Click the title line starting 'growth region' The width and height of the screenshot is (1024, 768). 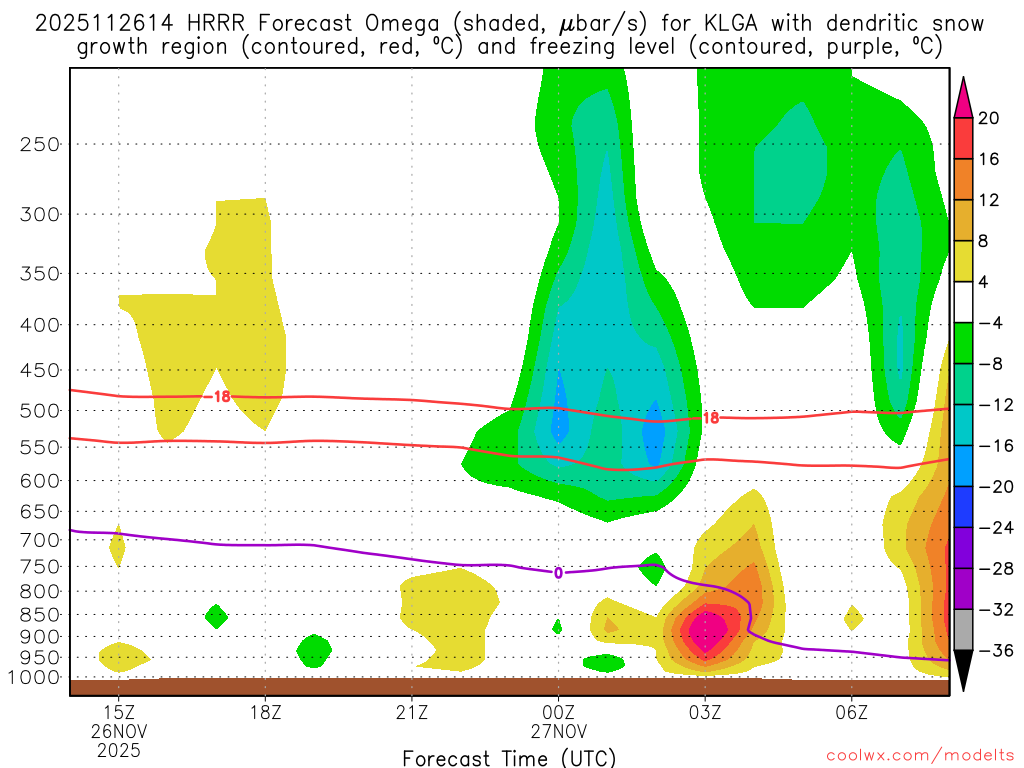[x=509, y=46]
